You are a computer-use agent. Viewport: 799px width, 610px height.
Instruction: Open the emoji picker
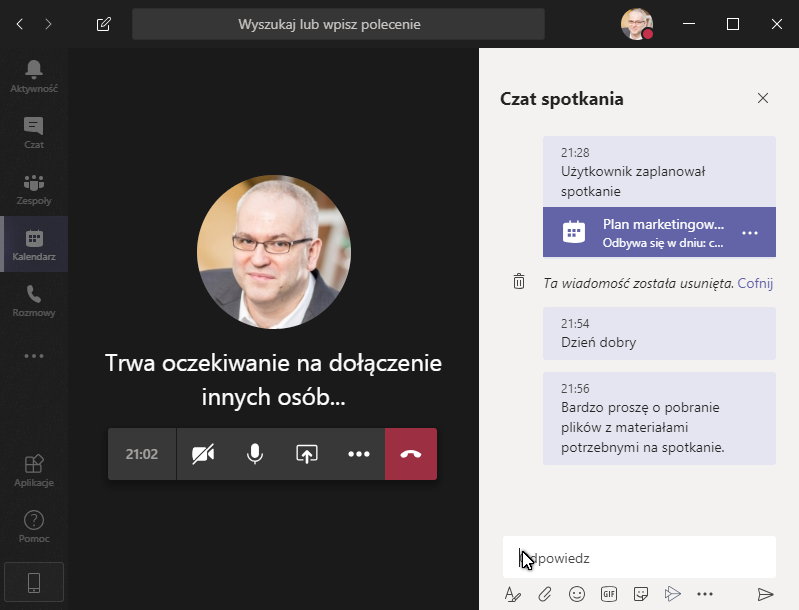point(577,594)
